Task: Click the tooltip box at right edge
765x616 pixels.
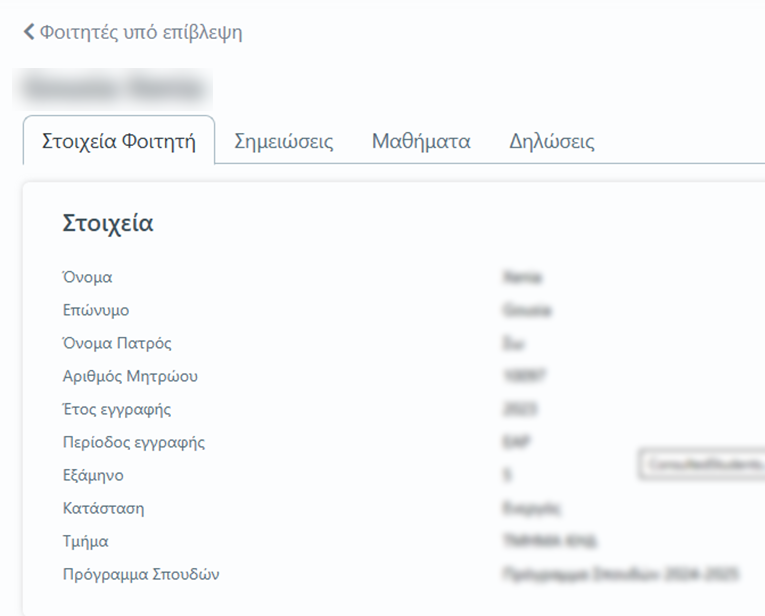Action: pos(702,465)
